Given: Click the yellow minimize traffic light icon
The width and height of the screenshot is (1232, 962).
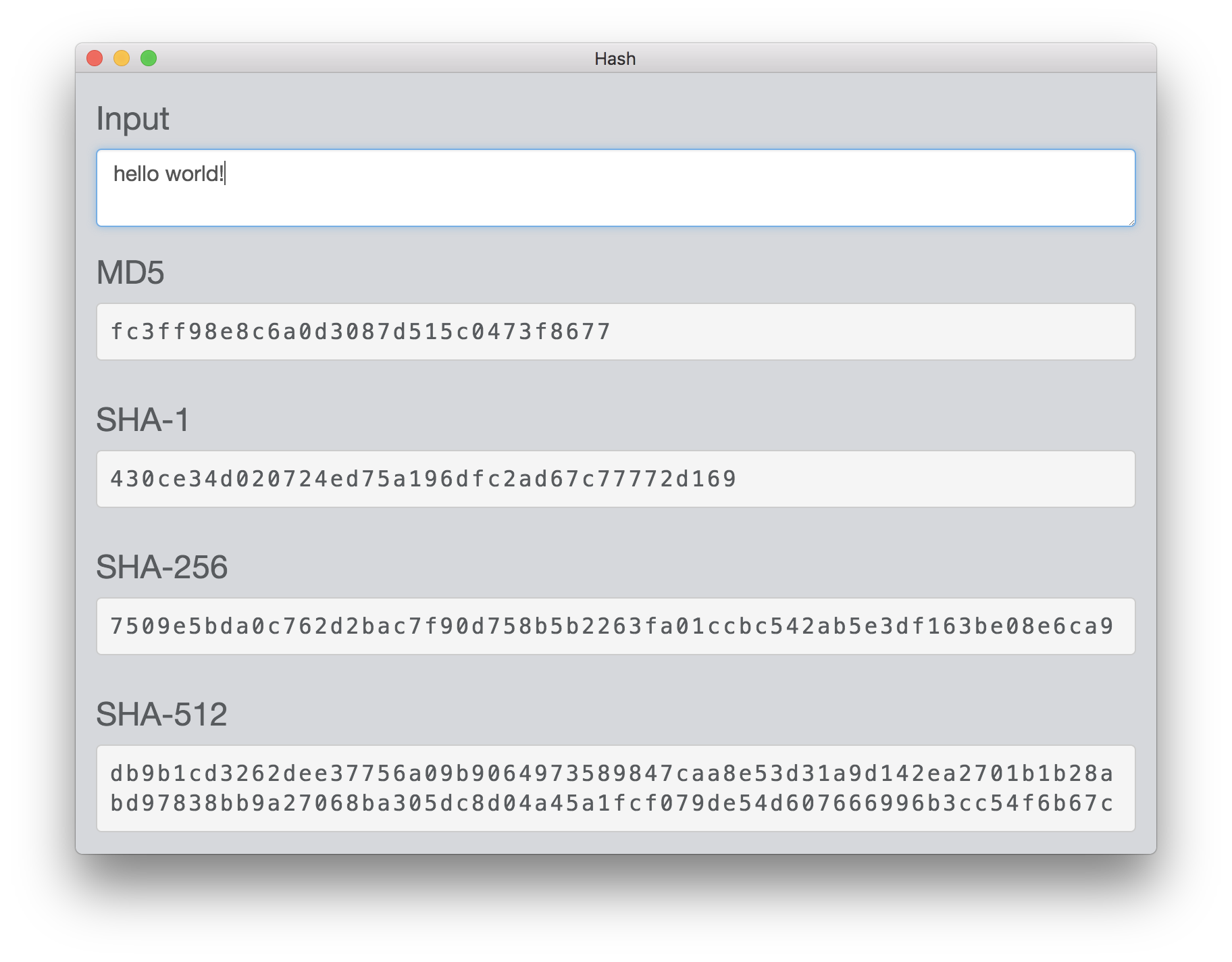Looking at the screenshot, I should (122, 58).
